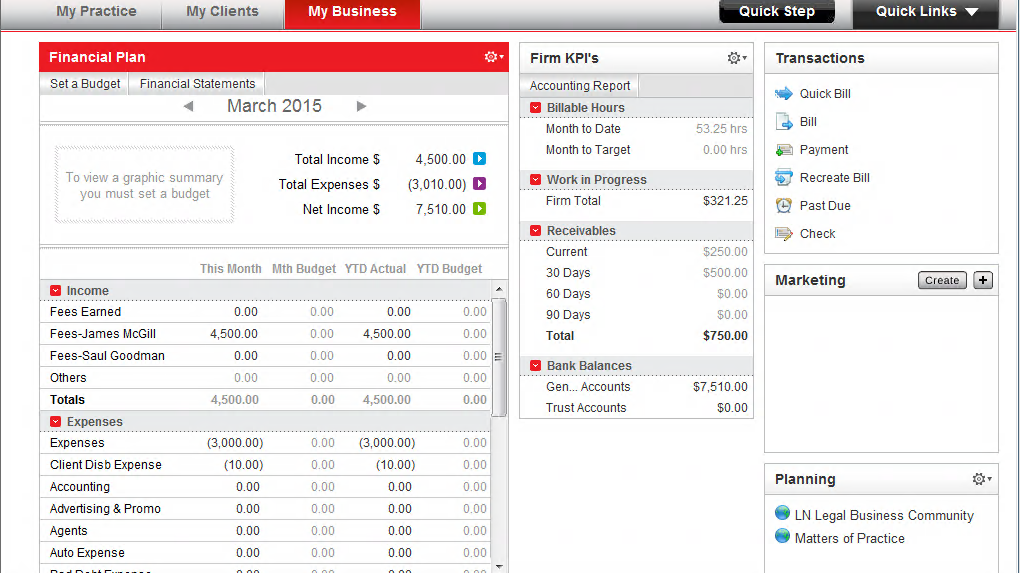Switch to the My Practice tab
The height and width of the screenshot is (573, 1020).
point(96,13)
